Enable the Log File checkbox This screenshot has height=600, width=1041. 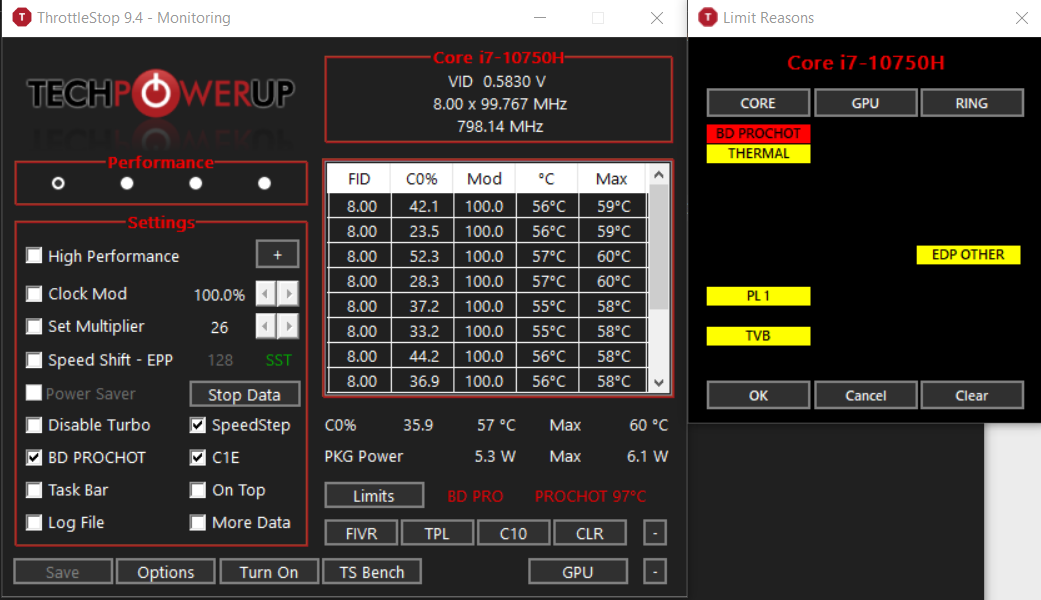(x=34, y=522)
